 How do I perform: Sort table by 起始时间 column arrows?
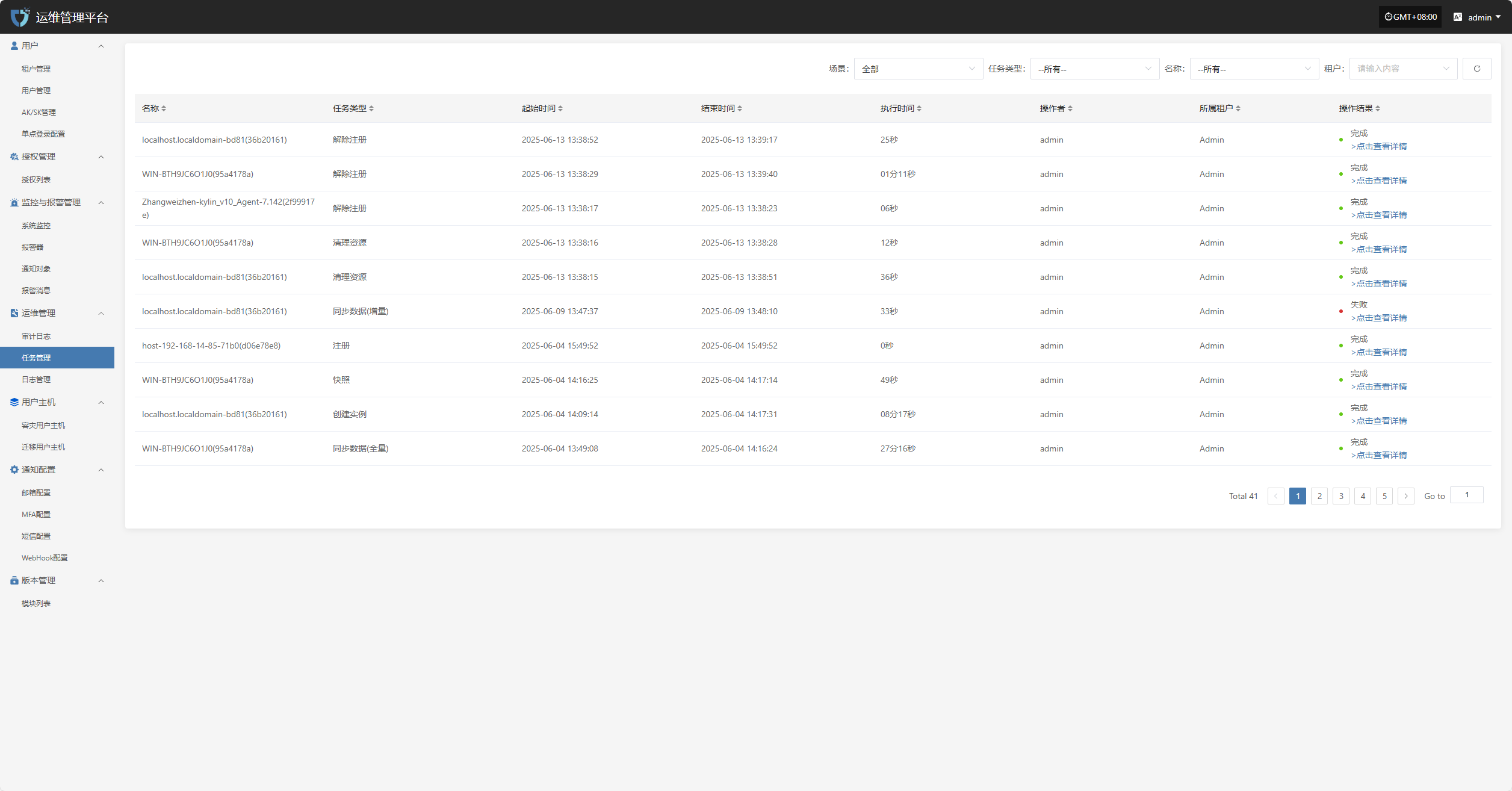click(x=560, y=108)
